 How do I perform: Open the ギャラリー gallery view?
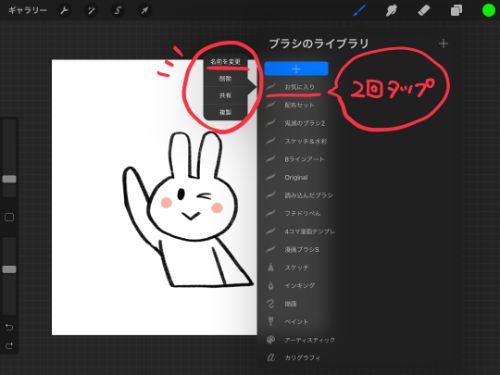[27, 10]
